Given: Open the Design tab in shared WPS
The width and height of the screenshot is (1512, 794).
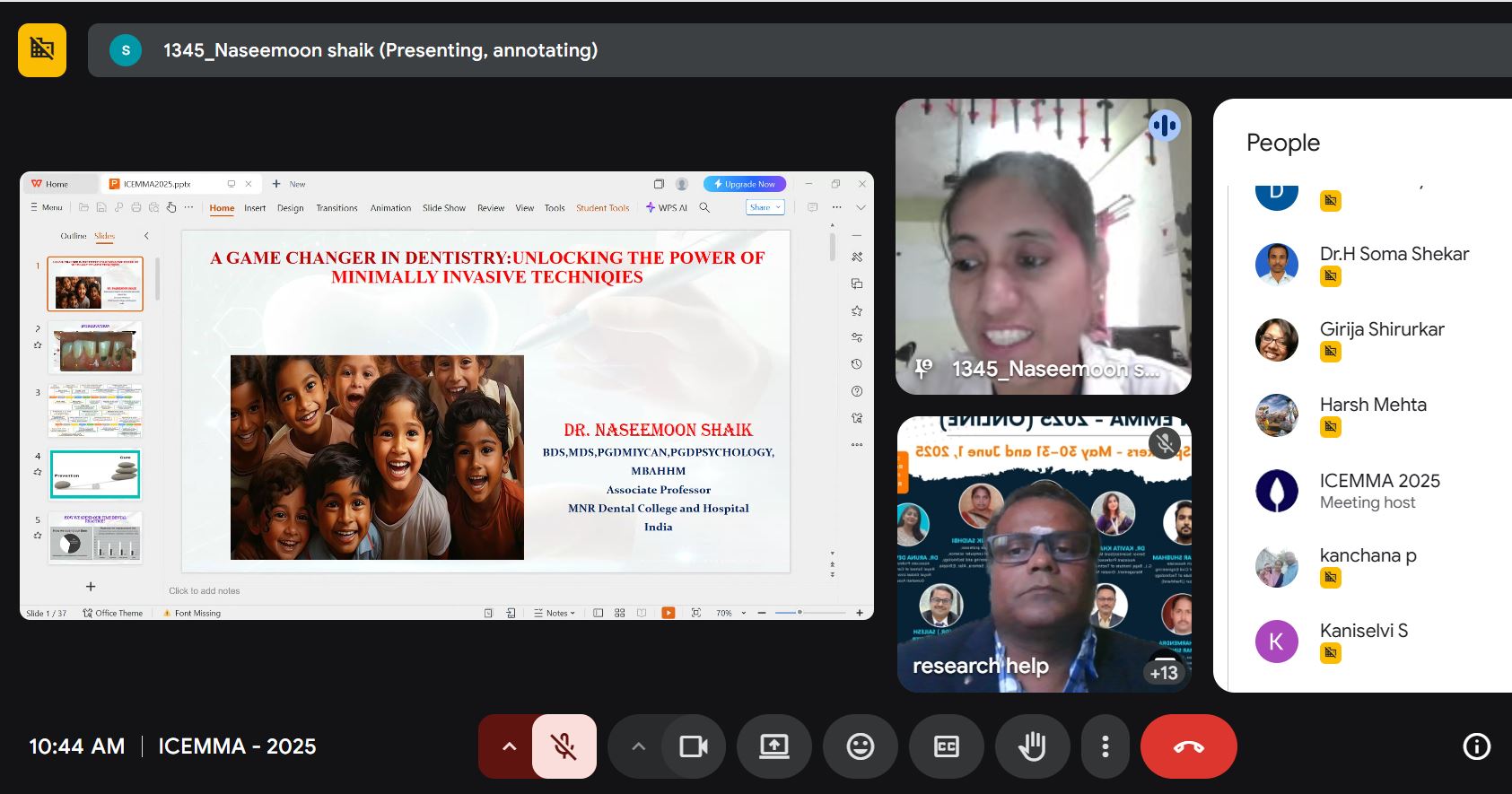Looking at the screenshot, I should point(290,207).
